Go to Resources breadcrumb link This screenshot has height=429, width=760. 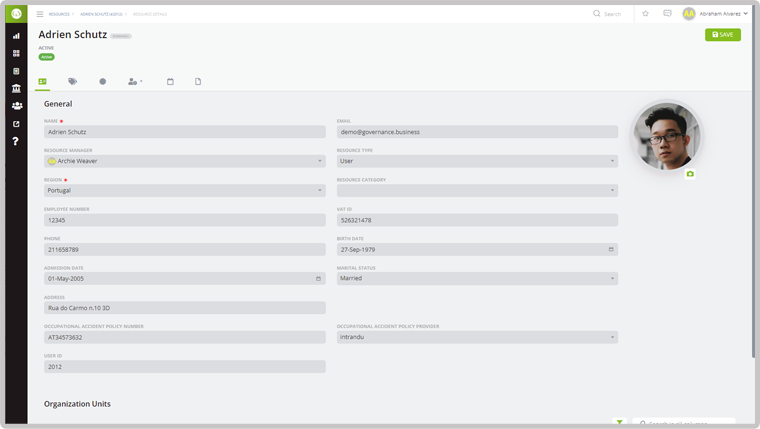59,14
